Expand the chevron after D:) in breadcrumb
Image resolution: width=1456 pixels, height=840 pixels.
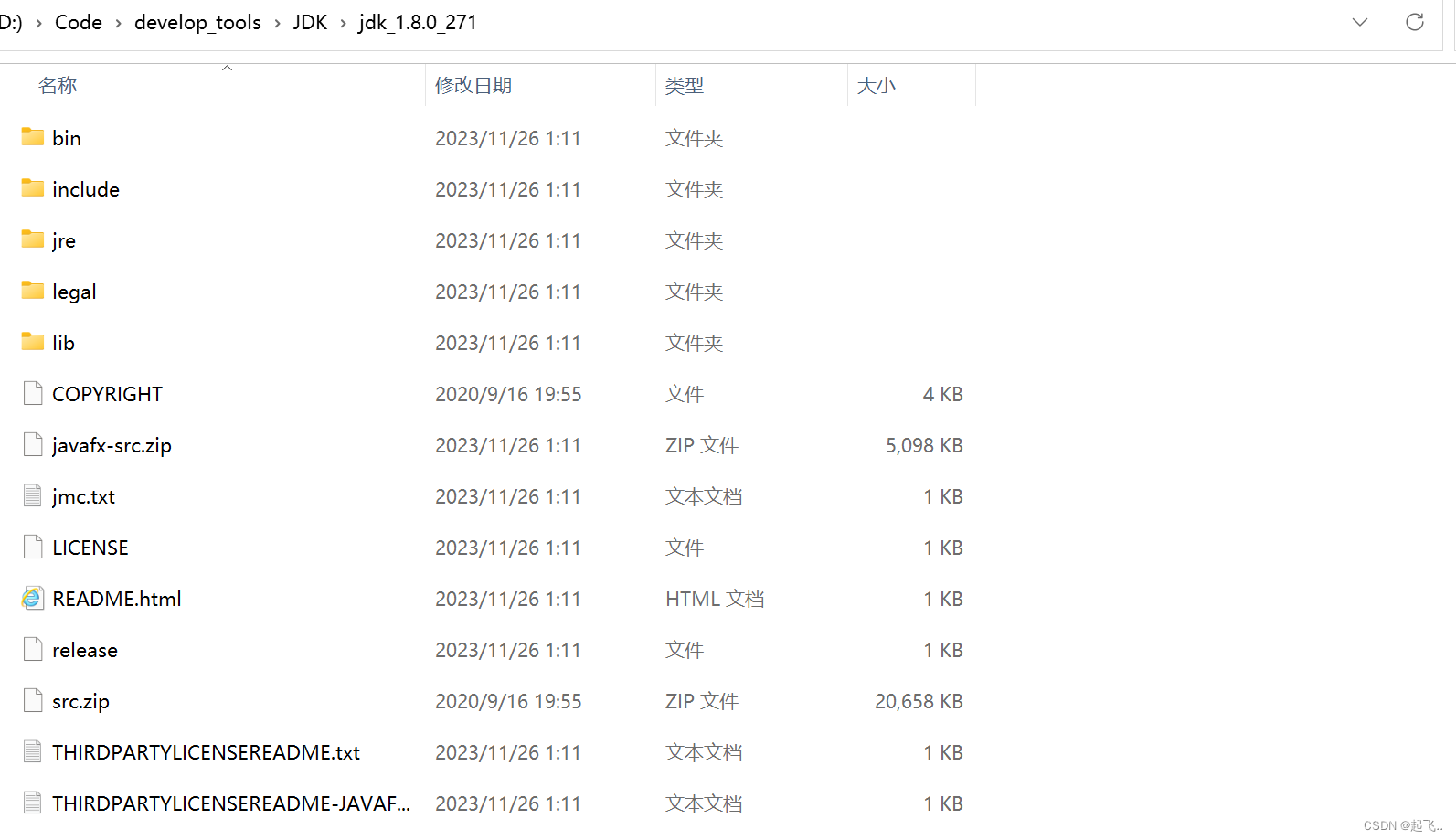point(38,23)
